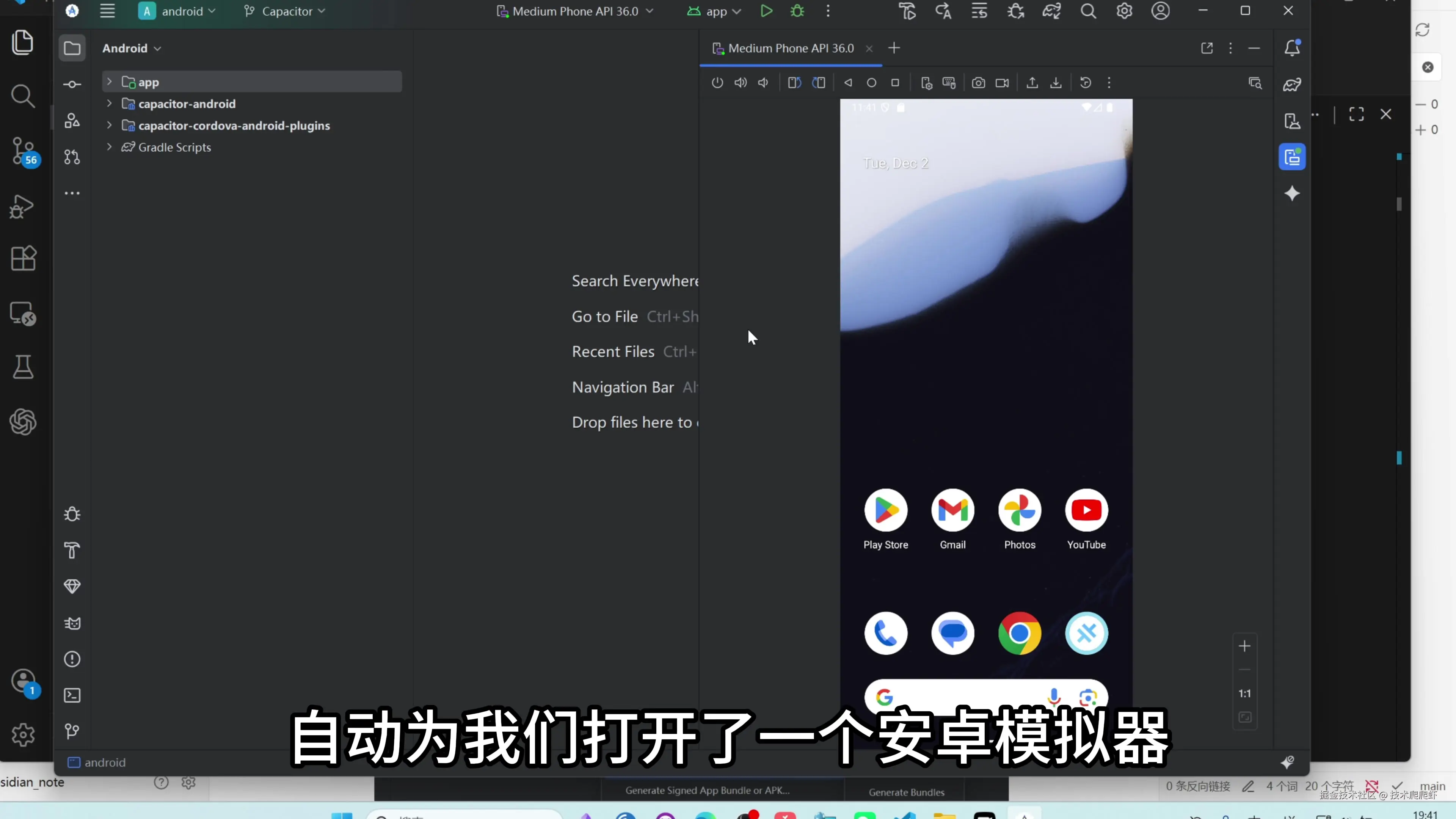Screen dimensions: 1456x819
Task: Open the Medium Phone API 36.0 device dropdown
Action: coord(575,11)
